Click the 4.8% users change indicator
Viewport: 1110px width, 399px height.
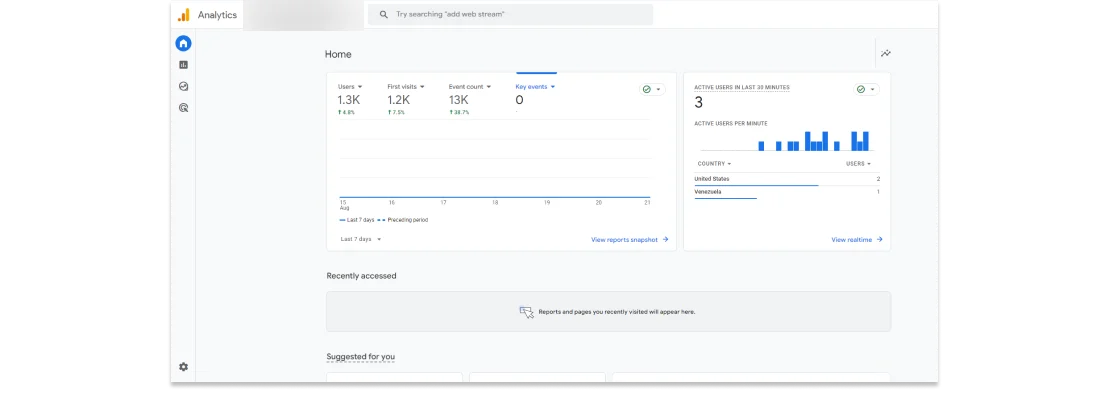tap(345, 112)
